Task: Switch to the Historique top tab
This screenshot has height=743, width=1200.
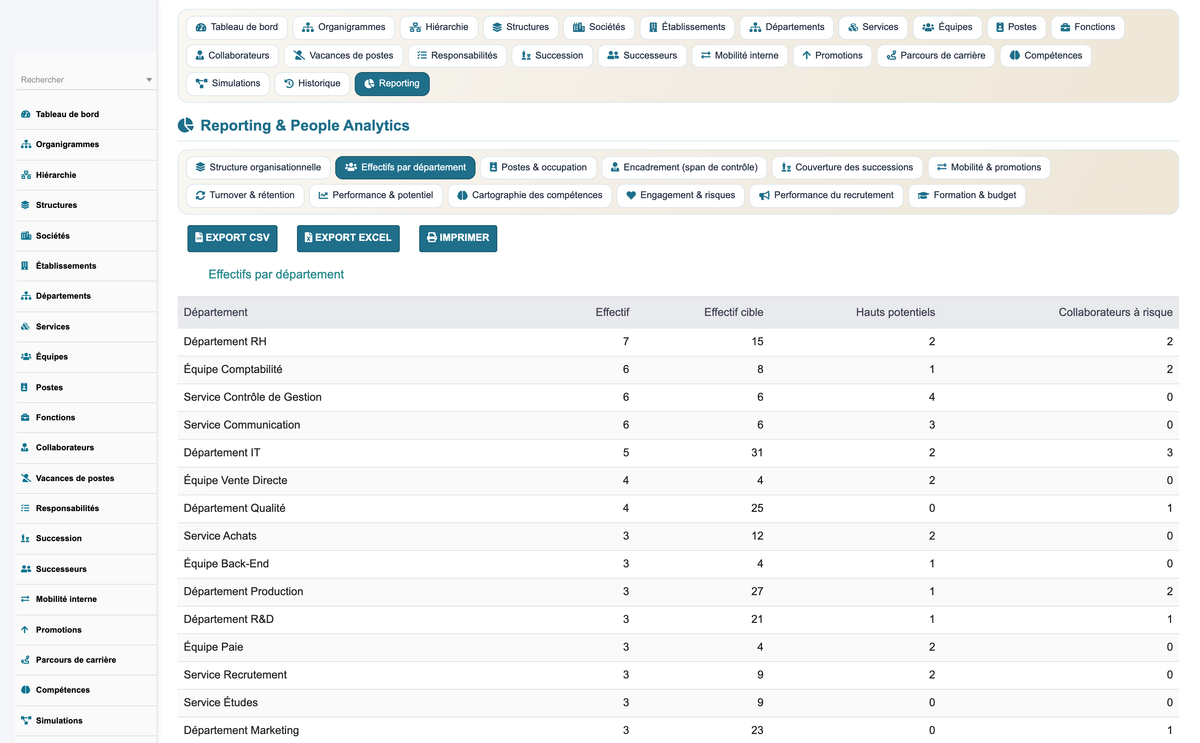Action: pyautogui.click(x=312, y=84)
